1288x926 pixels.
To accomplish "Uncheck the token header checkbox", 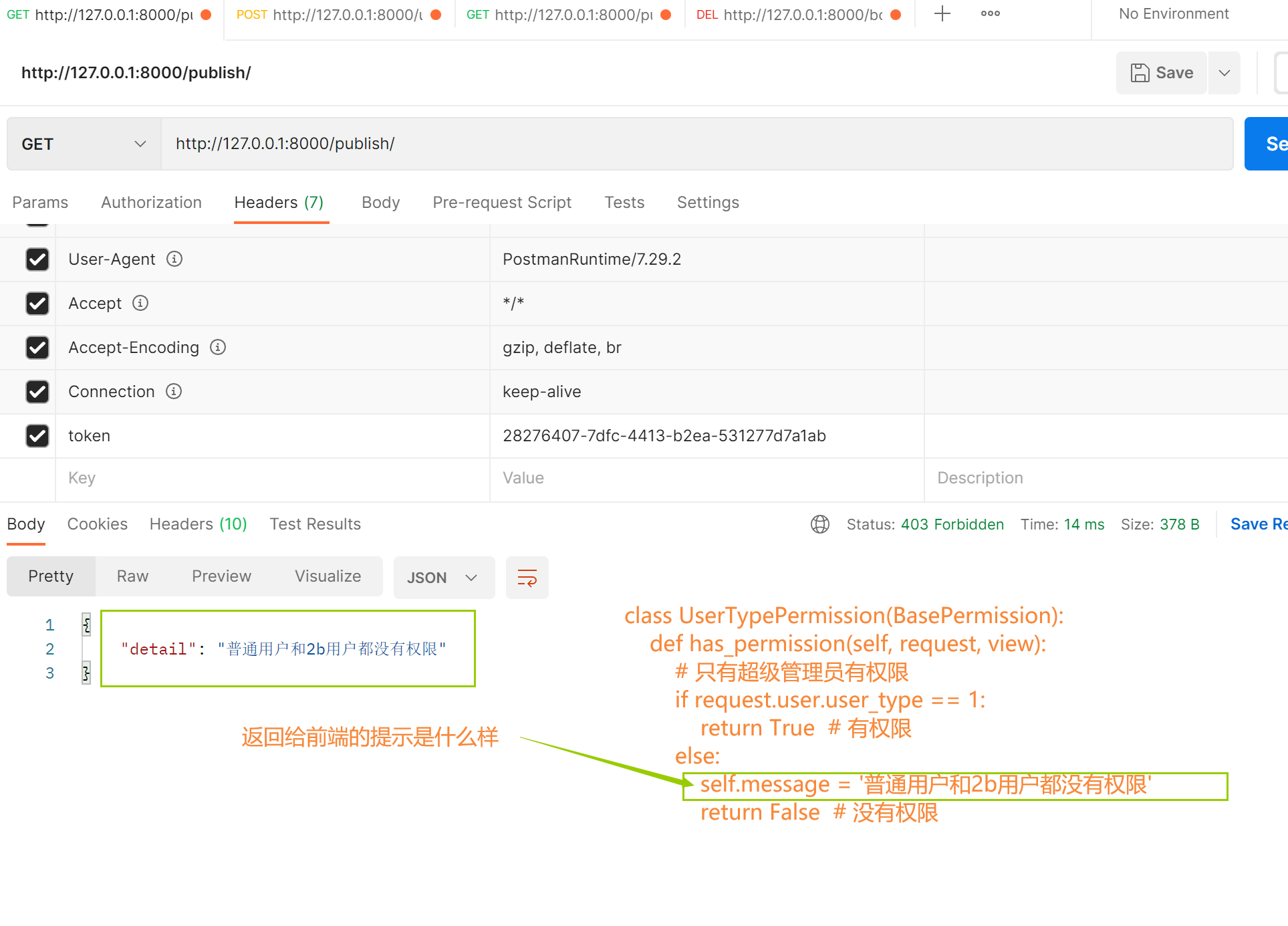I will click(37, 435).
